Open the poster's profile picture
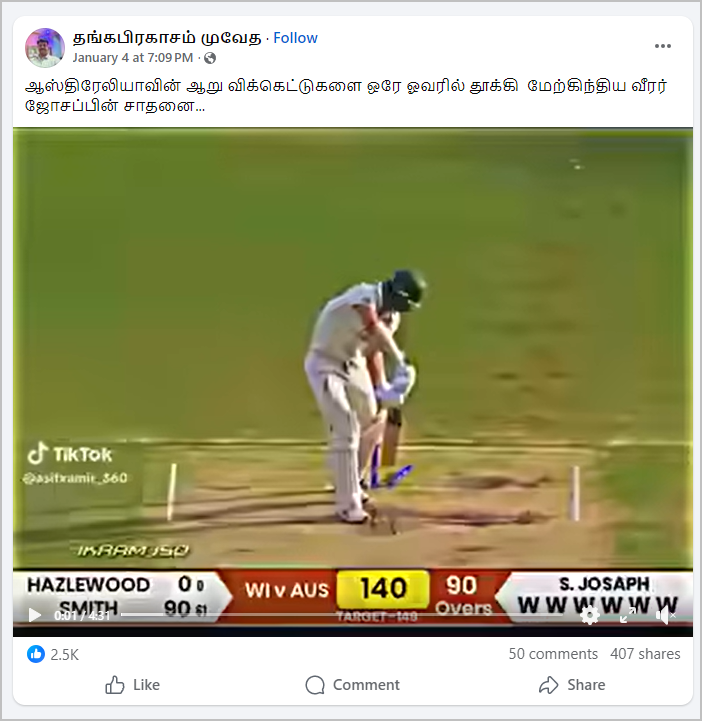This screenshot has height=721, width=702. (x=45, y=47)
